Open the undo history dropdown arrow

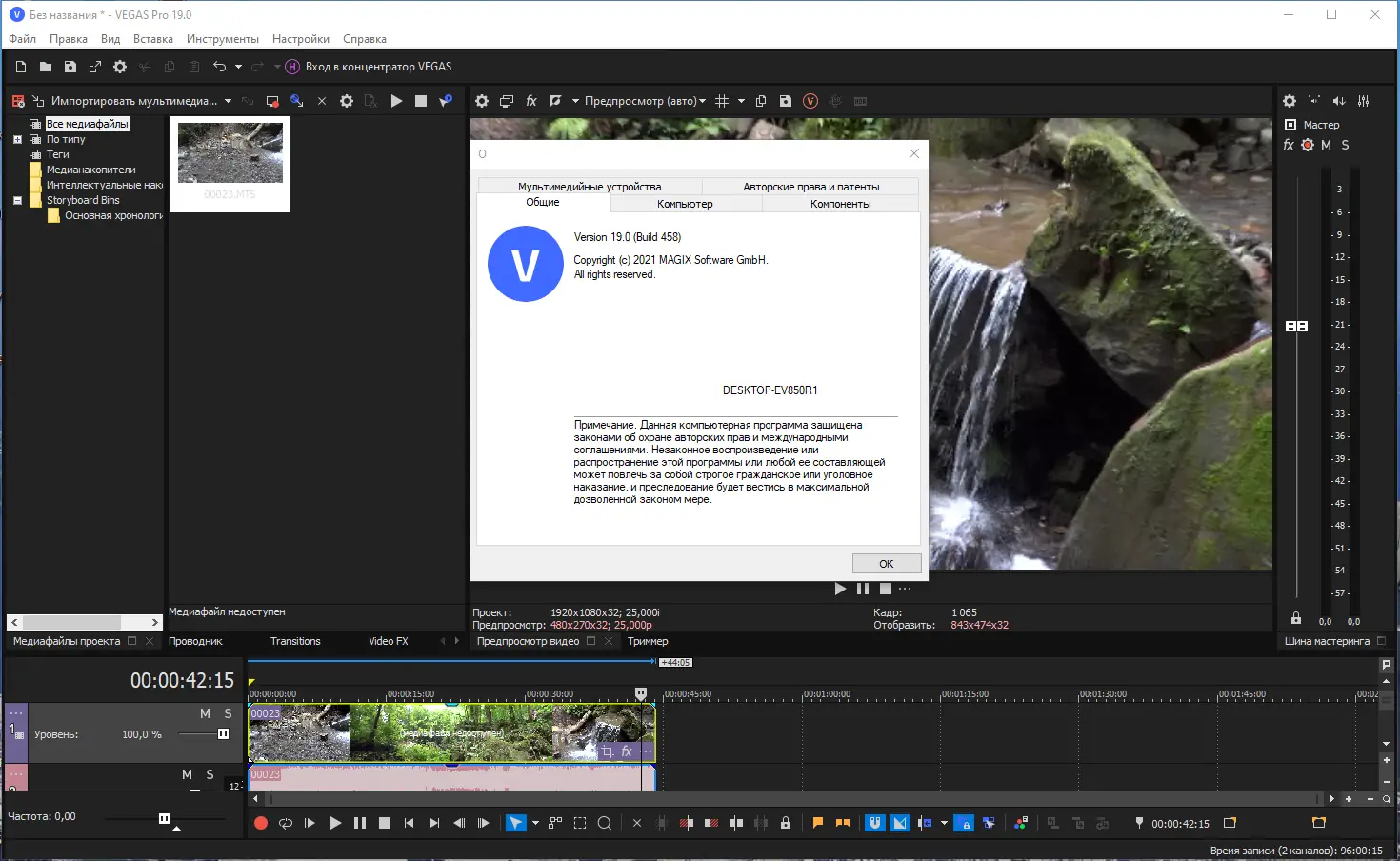point(238,67)
